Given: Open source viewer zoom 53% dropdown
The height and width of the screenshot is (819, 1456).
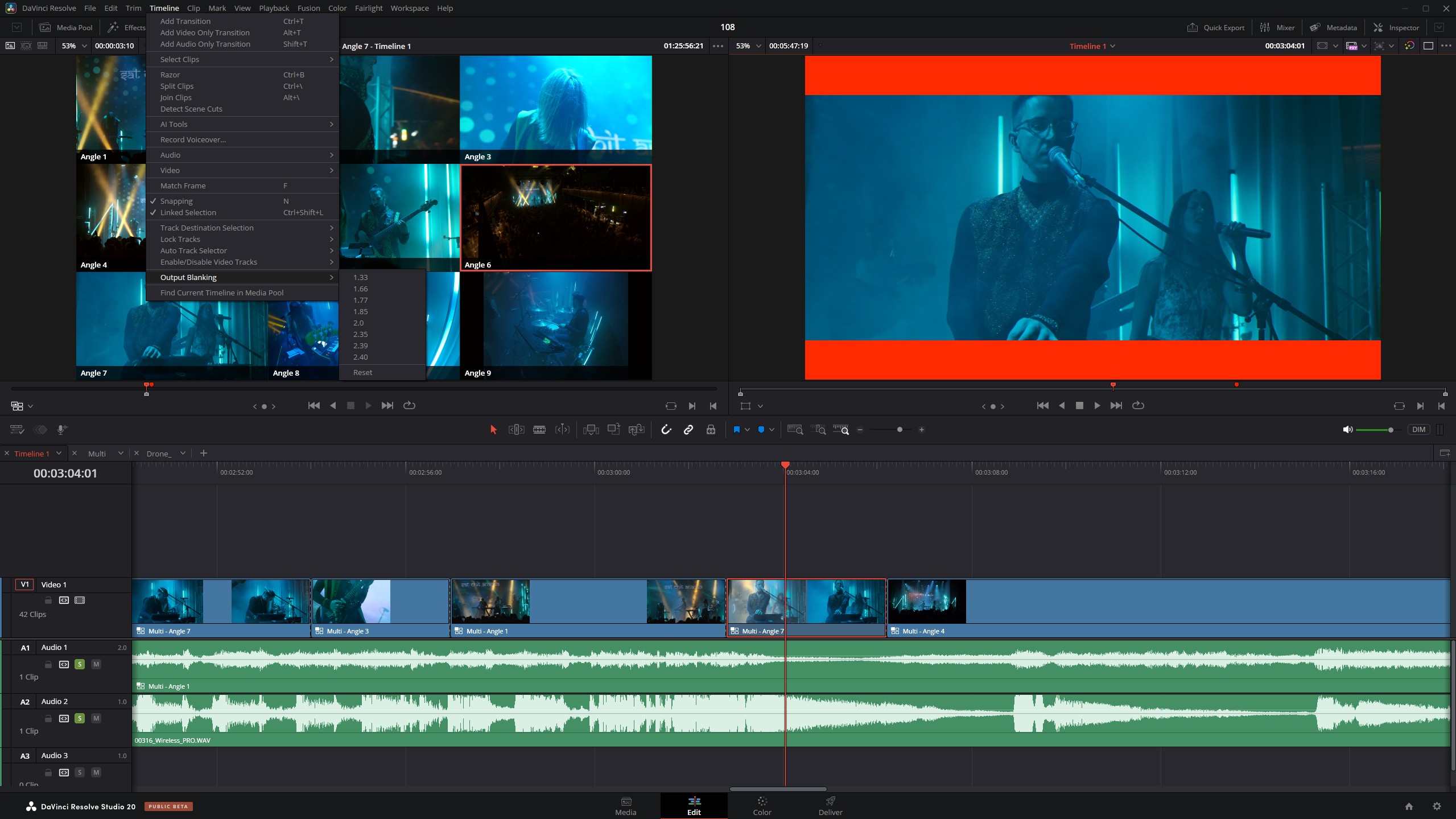Looking at the screenshot, I should point(75,46).
